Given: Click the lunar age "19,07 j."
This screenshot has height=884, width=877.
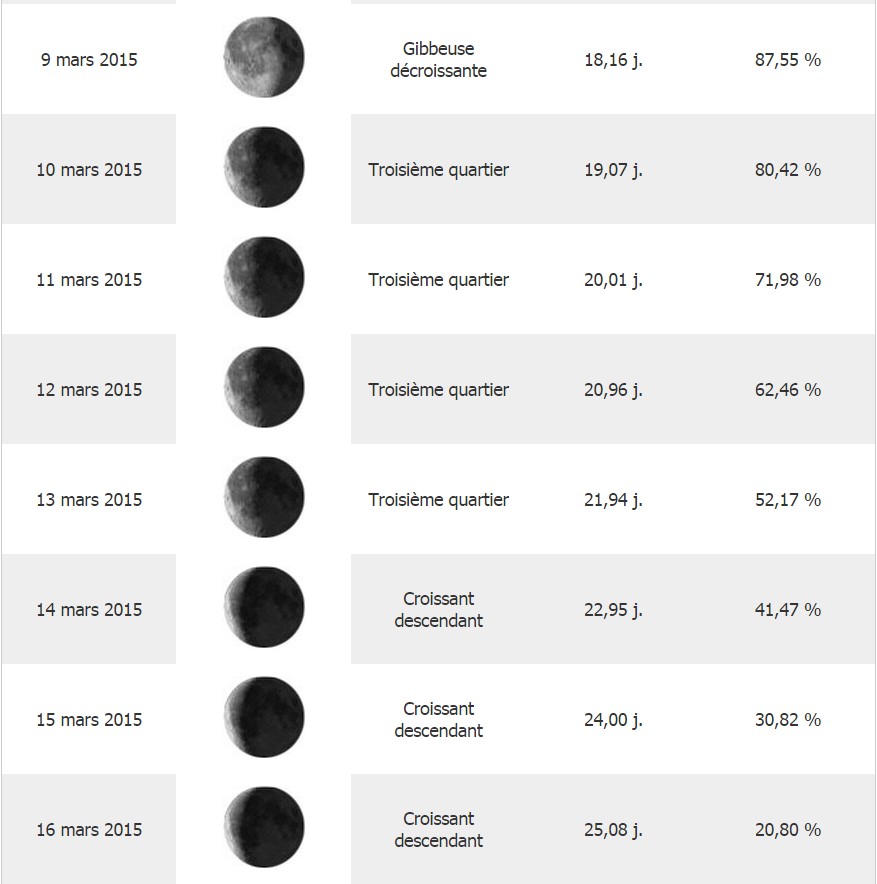Looking at the screenshot, I should pos(613,170).
